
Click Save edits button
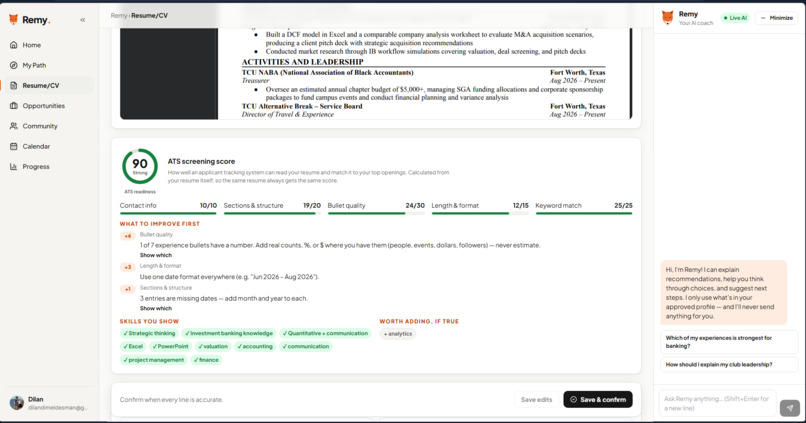pos(536,399)
